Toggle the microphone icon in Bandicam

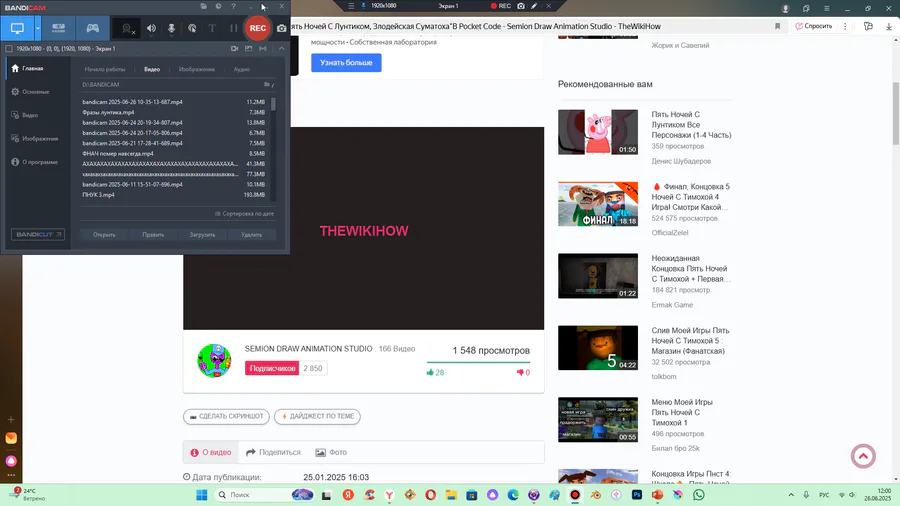(x=171, y=28)
